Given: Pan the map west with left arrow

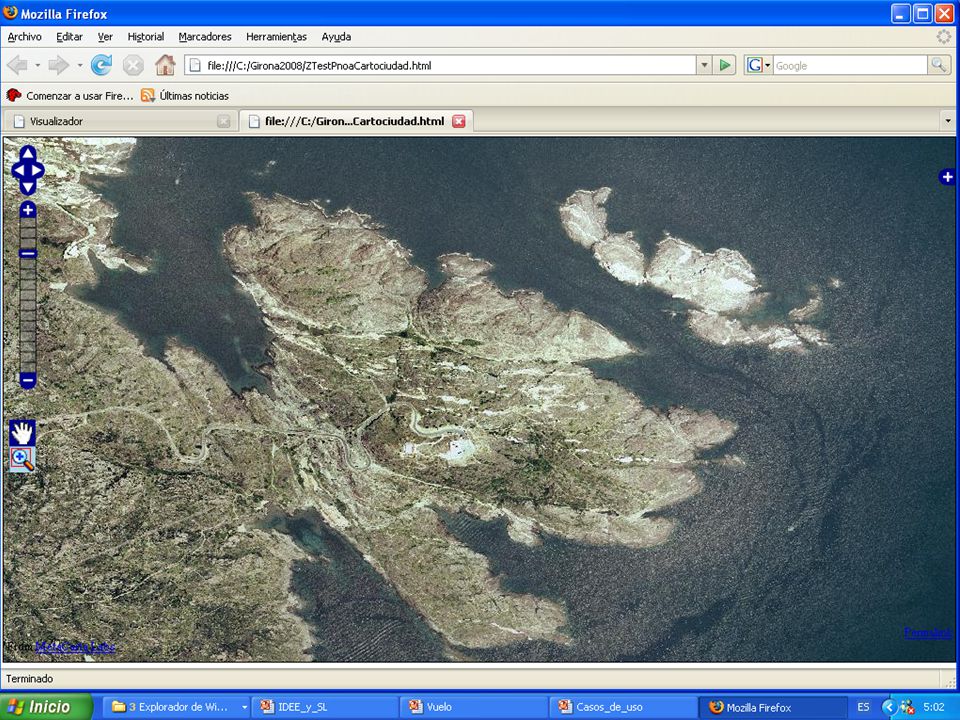Looking at the screenshot, I should 18,170.
